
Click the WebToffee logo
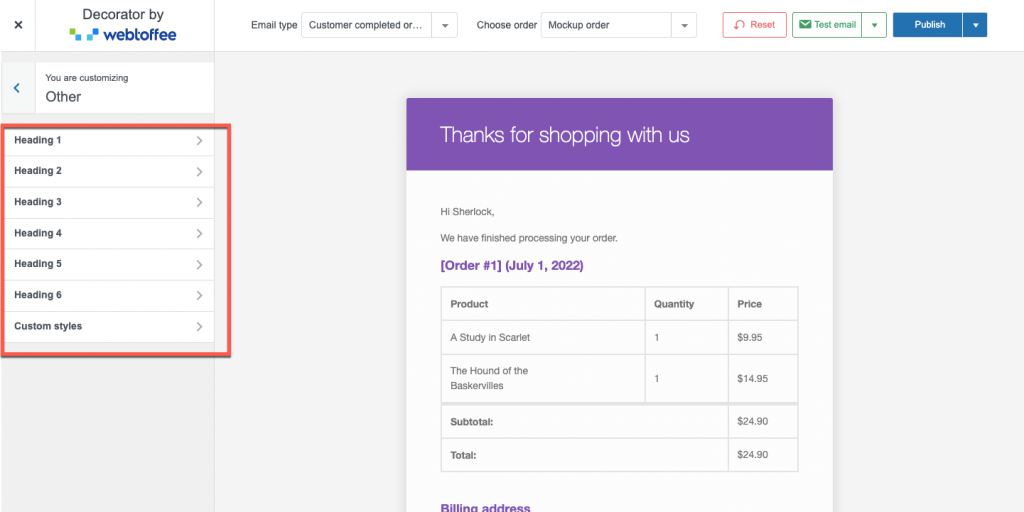click(x=124, y=34)
